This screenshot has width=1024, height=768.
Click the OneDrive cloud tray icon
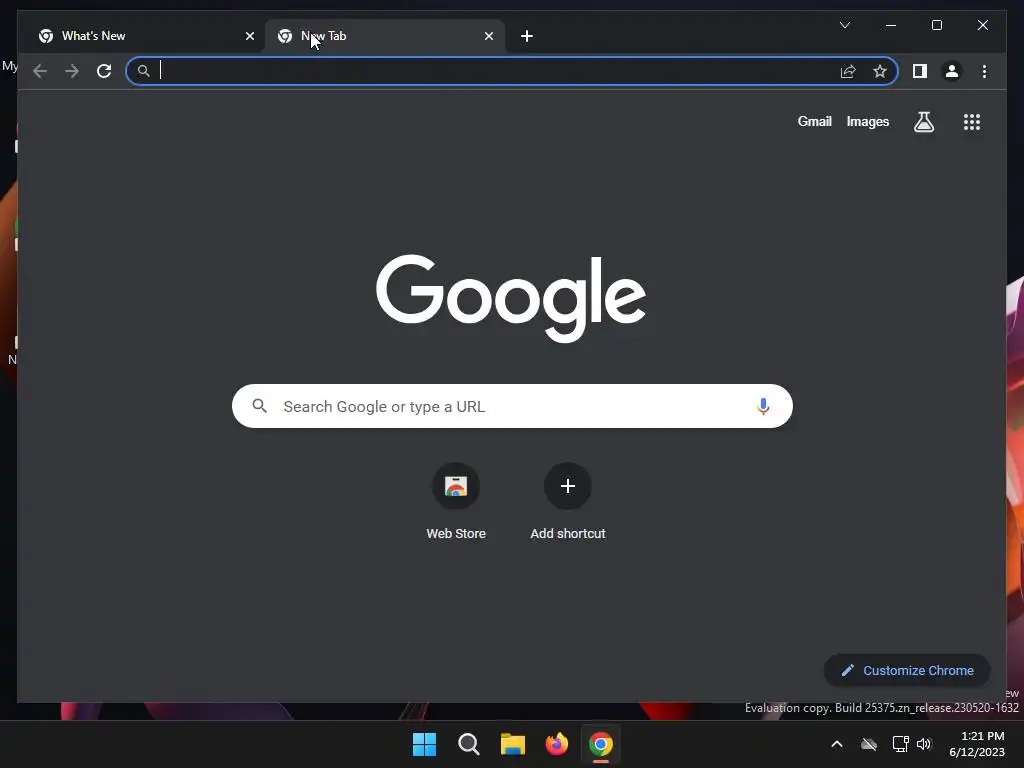pos(869,744)
